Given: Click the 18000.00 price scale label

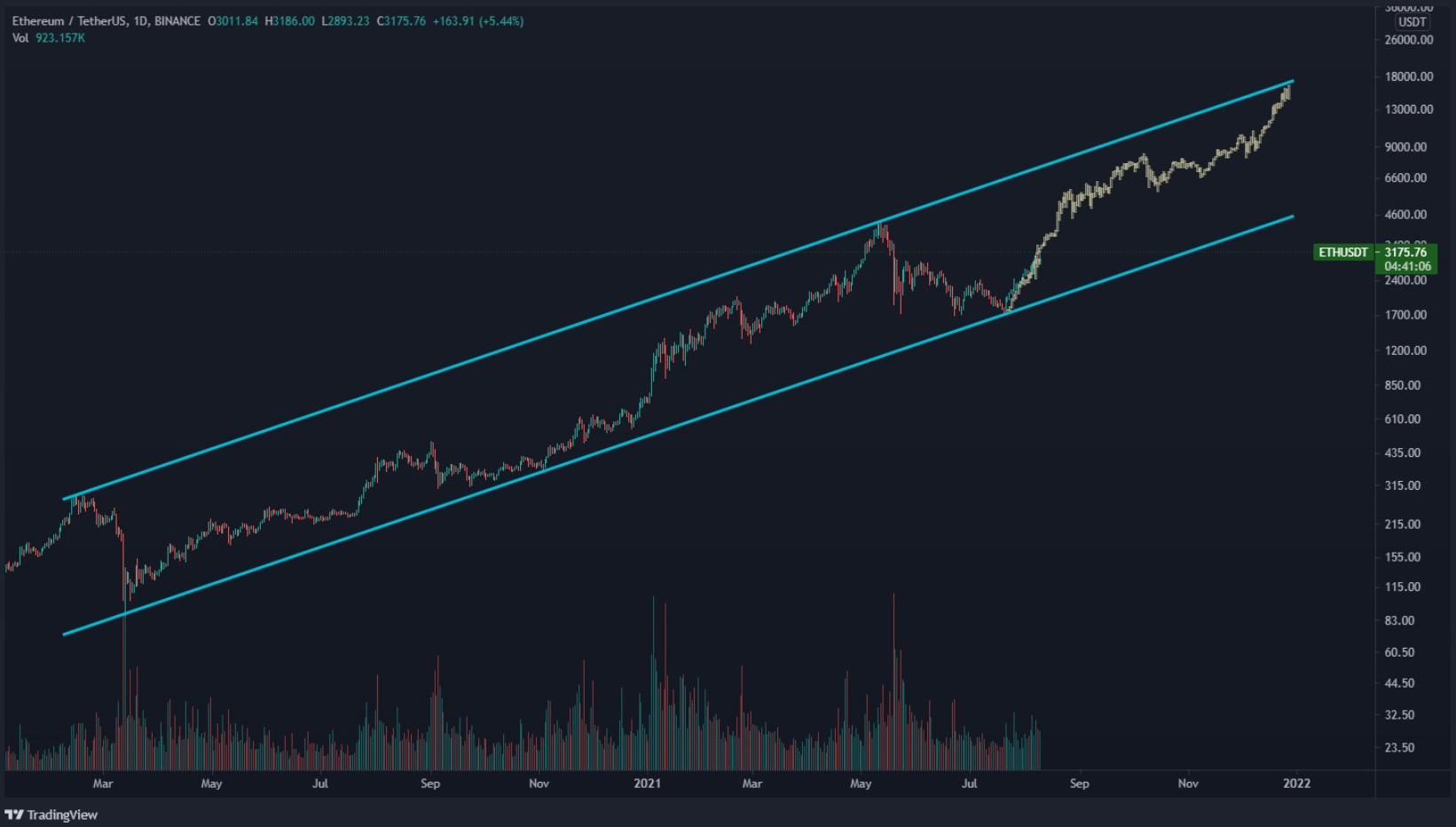Looking at the screenshot, I should pyautogui.click(x=1409, y=76).
